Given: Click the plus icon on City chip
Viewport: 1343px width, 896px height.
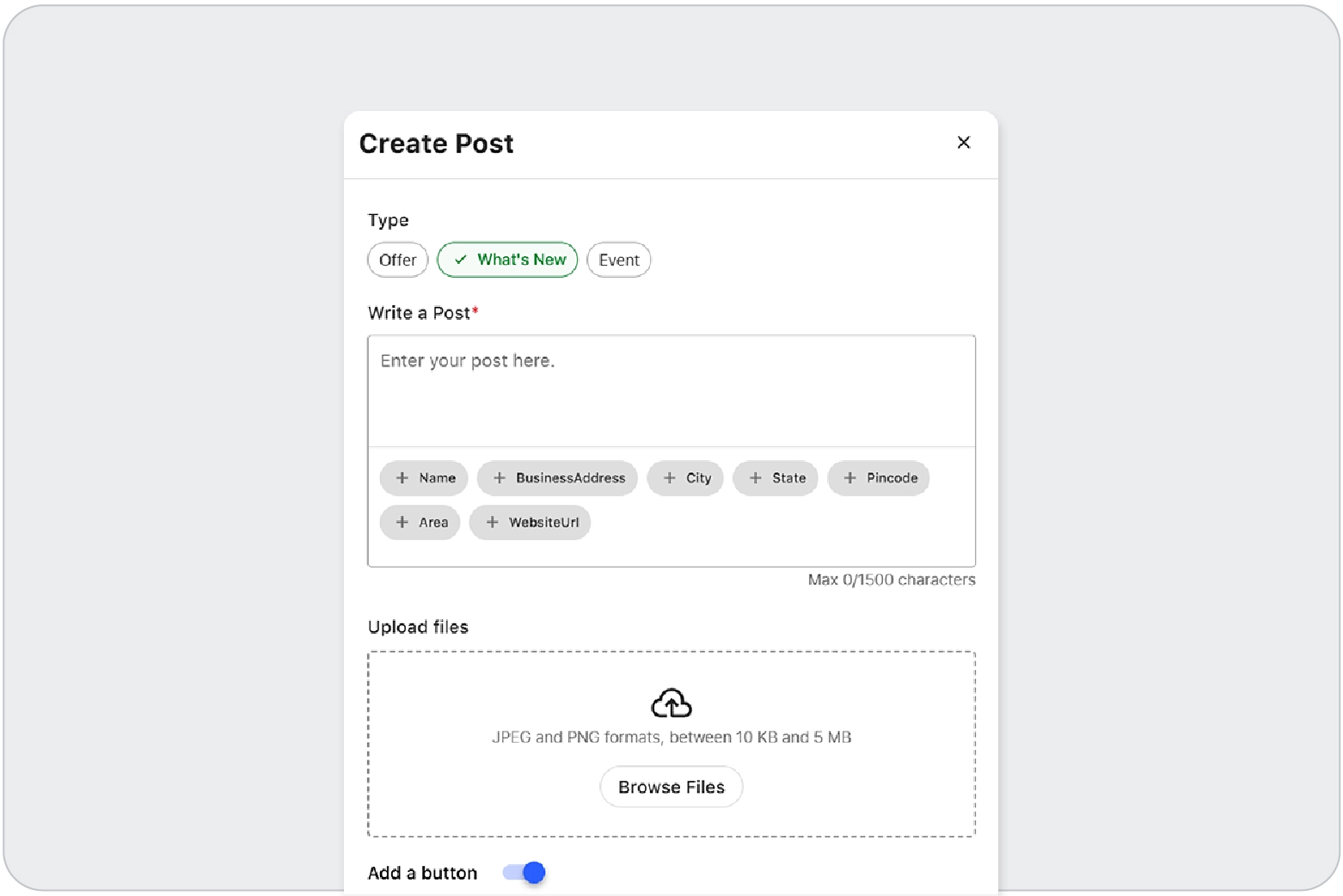Looking at the screenshot, I should (670, 478).
